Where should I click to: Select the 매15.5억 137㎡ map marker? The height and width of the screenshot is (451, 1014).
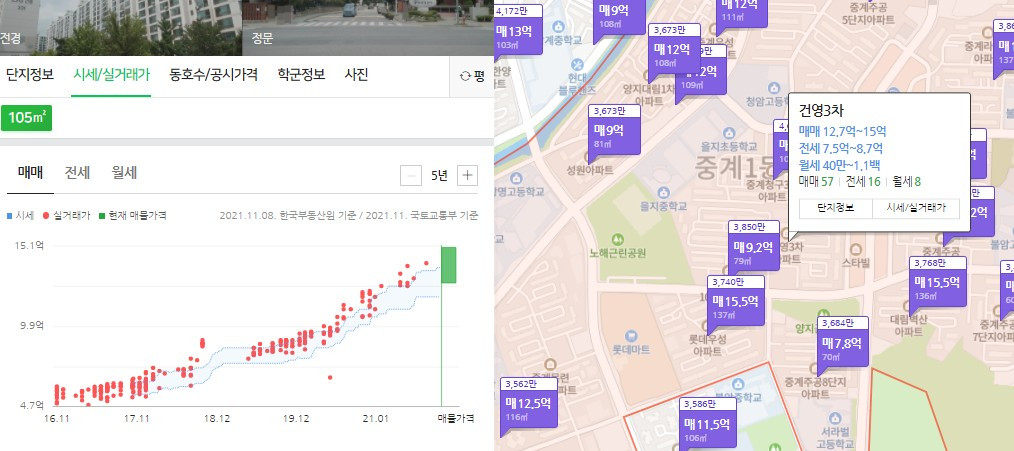point(737,303)
